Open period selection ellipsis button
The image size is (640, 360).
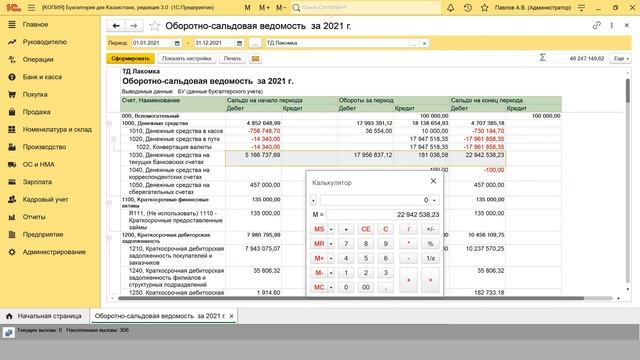[x=255, y=43]
